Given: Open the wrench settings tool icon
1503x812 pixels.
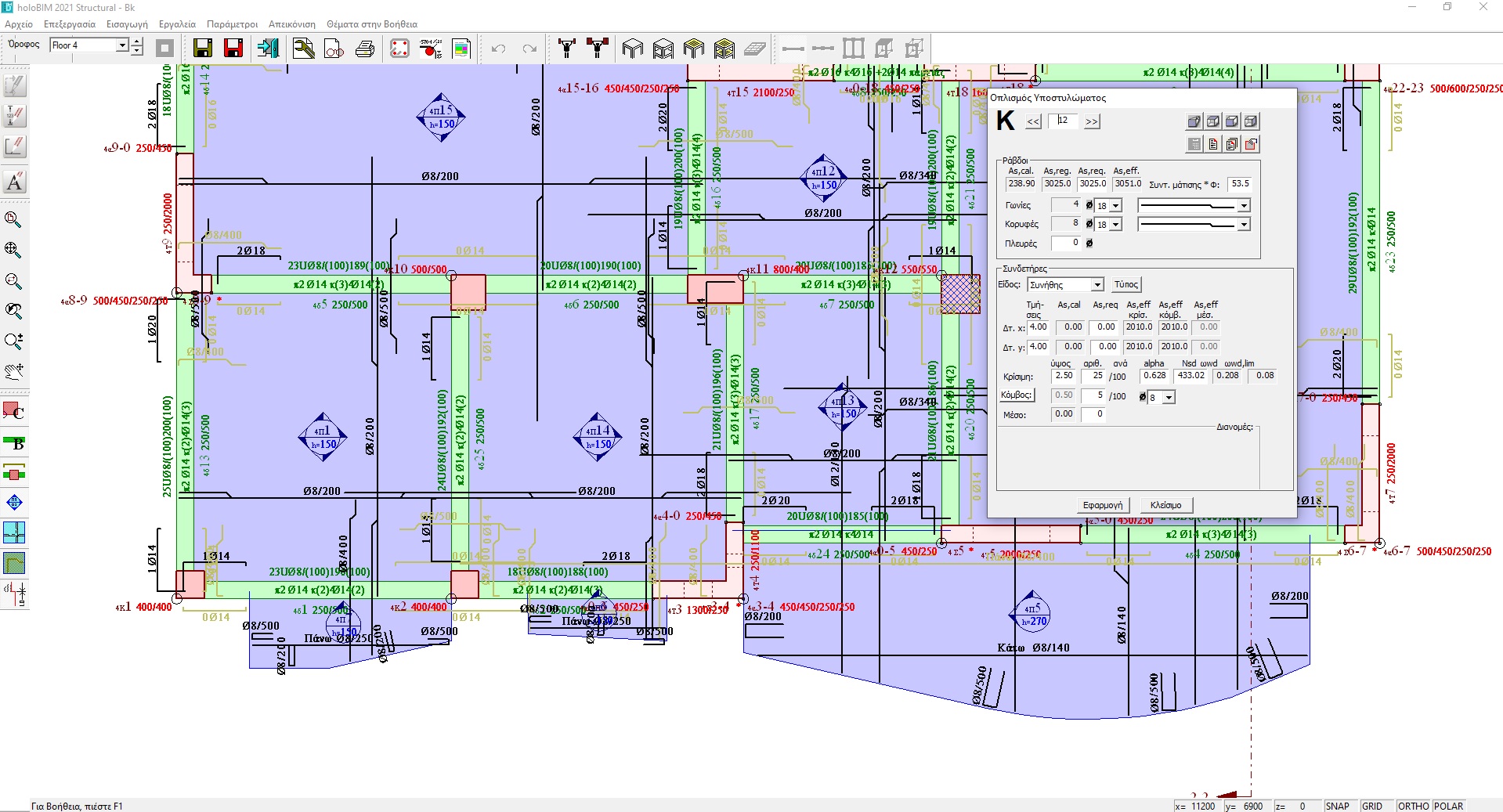Looking at the screenshot, I should point(303,49).
